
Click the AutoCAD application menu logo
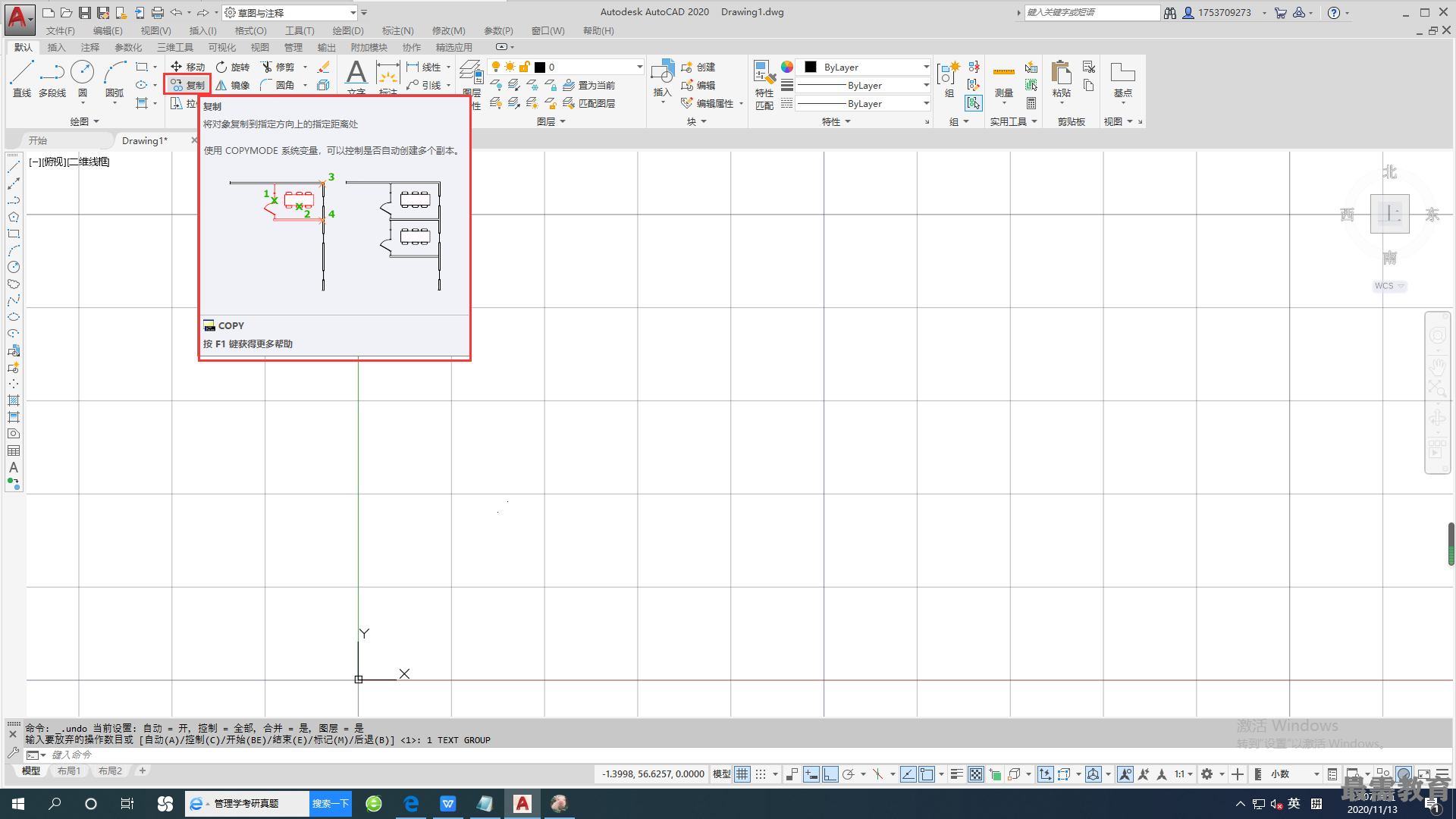pyautogui.click(x=19, y=19)
